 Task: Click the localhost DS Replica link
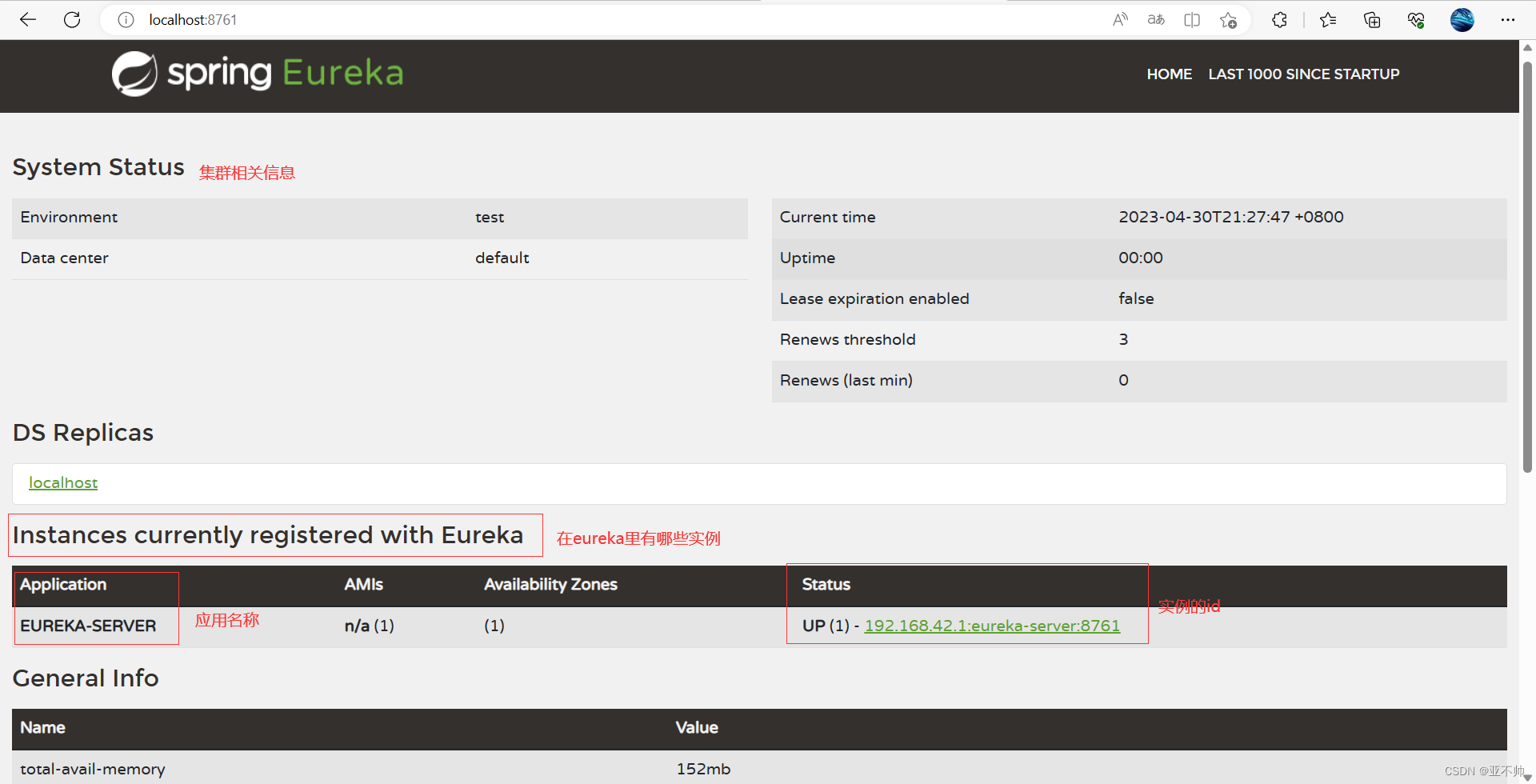pyautogui.click(x=62, y=482)
